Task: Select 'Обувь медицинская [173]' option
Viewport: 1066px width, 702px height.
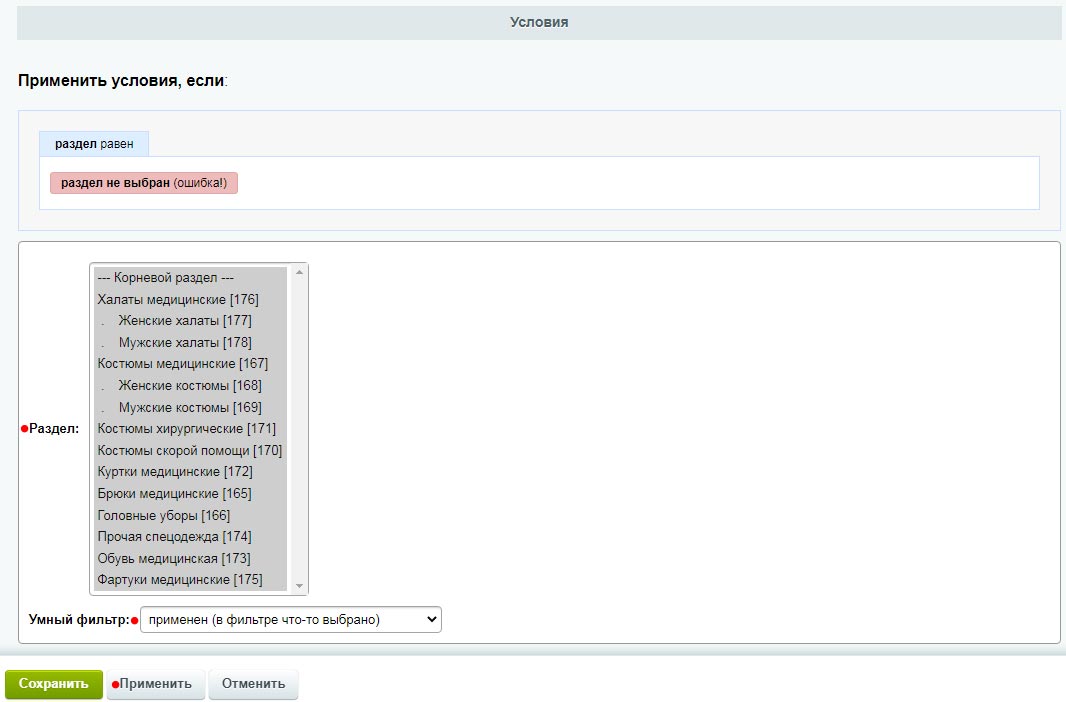Action: (174, 559)
